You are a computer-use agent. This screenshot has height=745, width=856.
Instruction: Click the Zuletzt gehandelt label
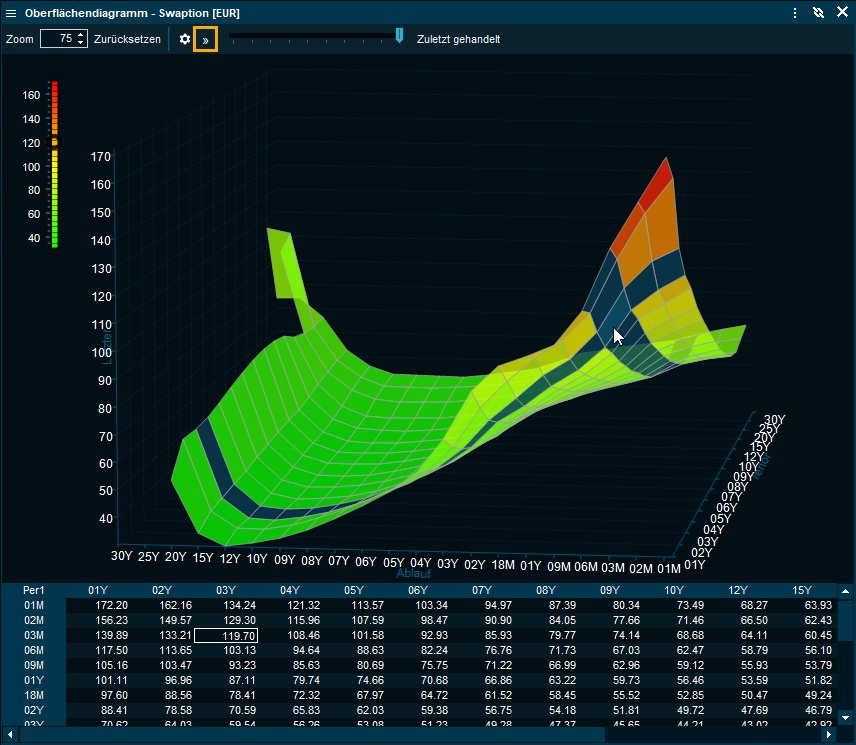pyautogui.click(x=458, y=39)
